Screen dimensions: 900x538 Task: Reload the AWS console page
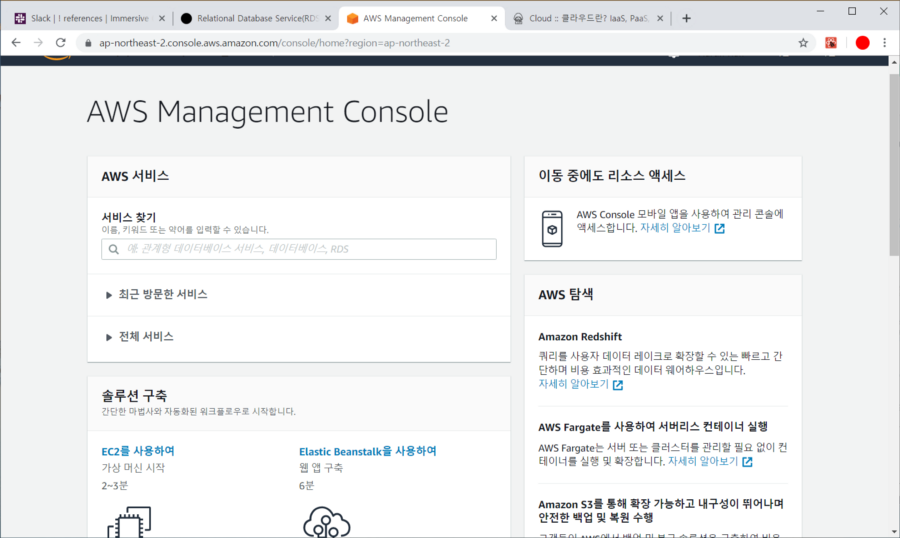coord(60,42)
